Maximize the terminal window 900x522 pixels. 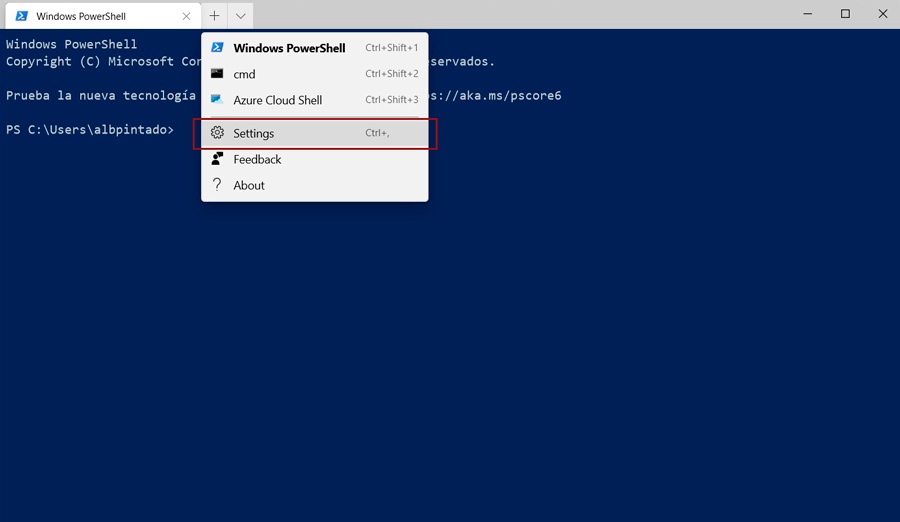coord(845,14)
